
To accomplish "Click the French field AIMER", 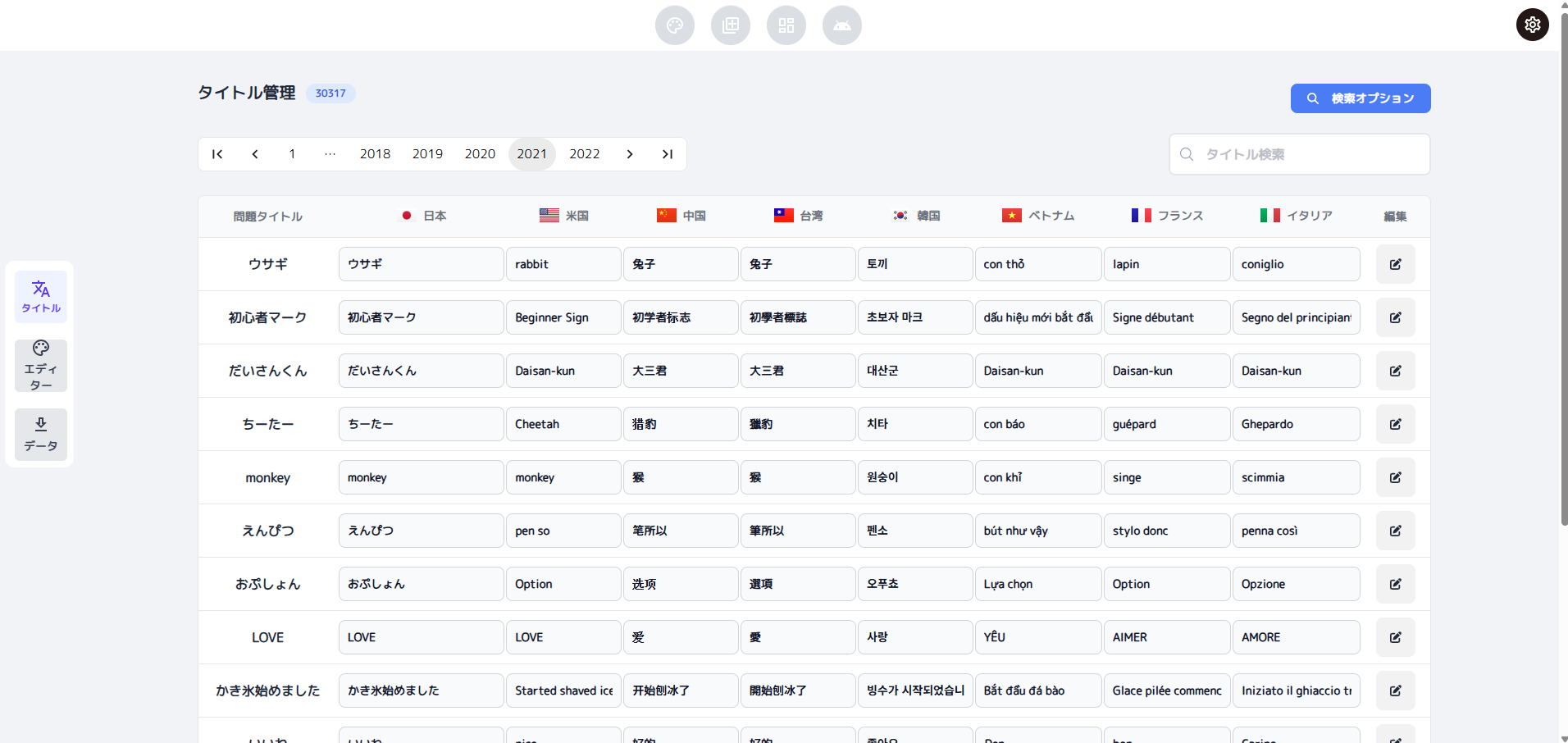I will 1167,637.
